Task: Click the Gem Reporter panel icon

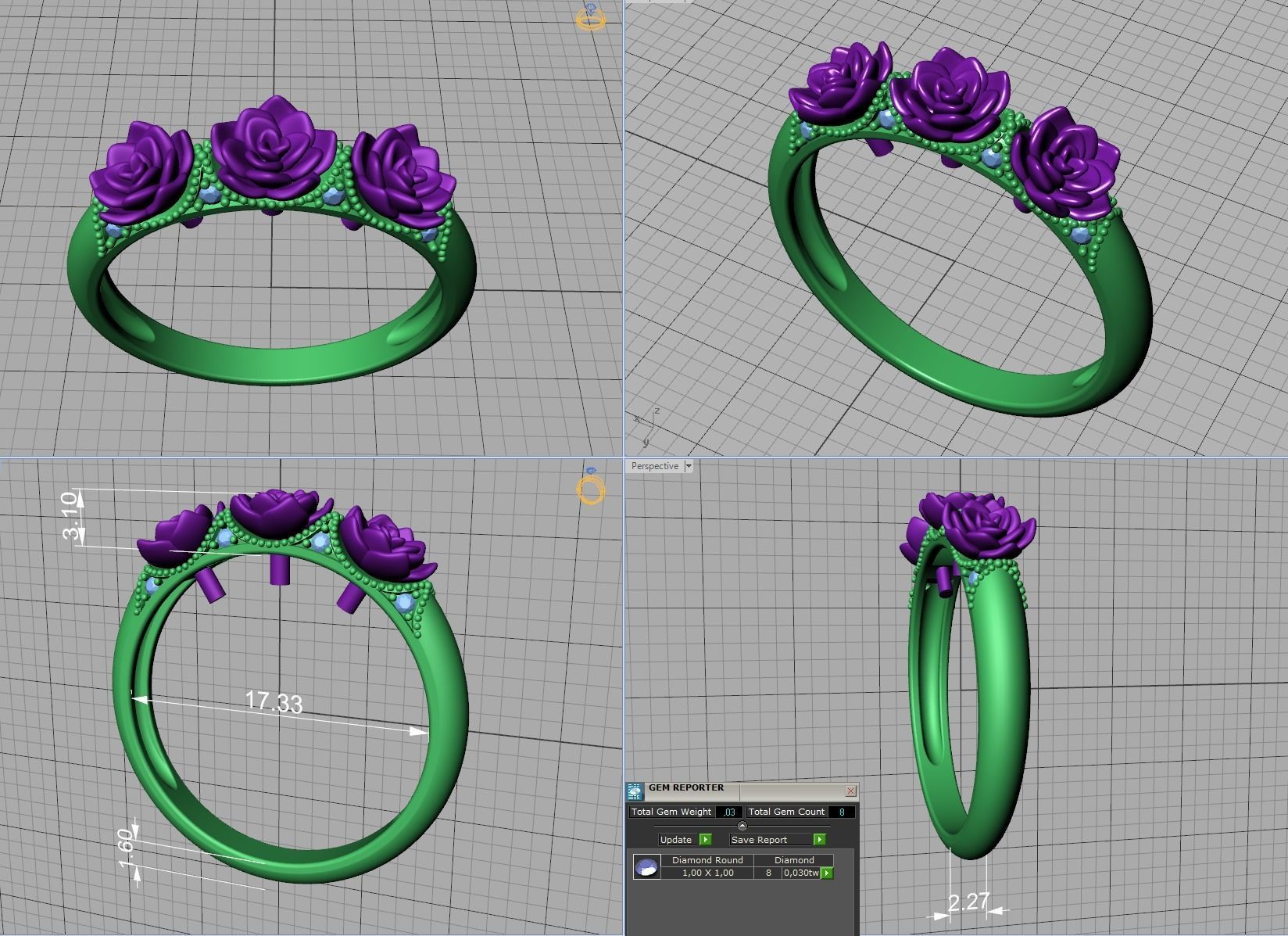Action: [635, 791]
